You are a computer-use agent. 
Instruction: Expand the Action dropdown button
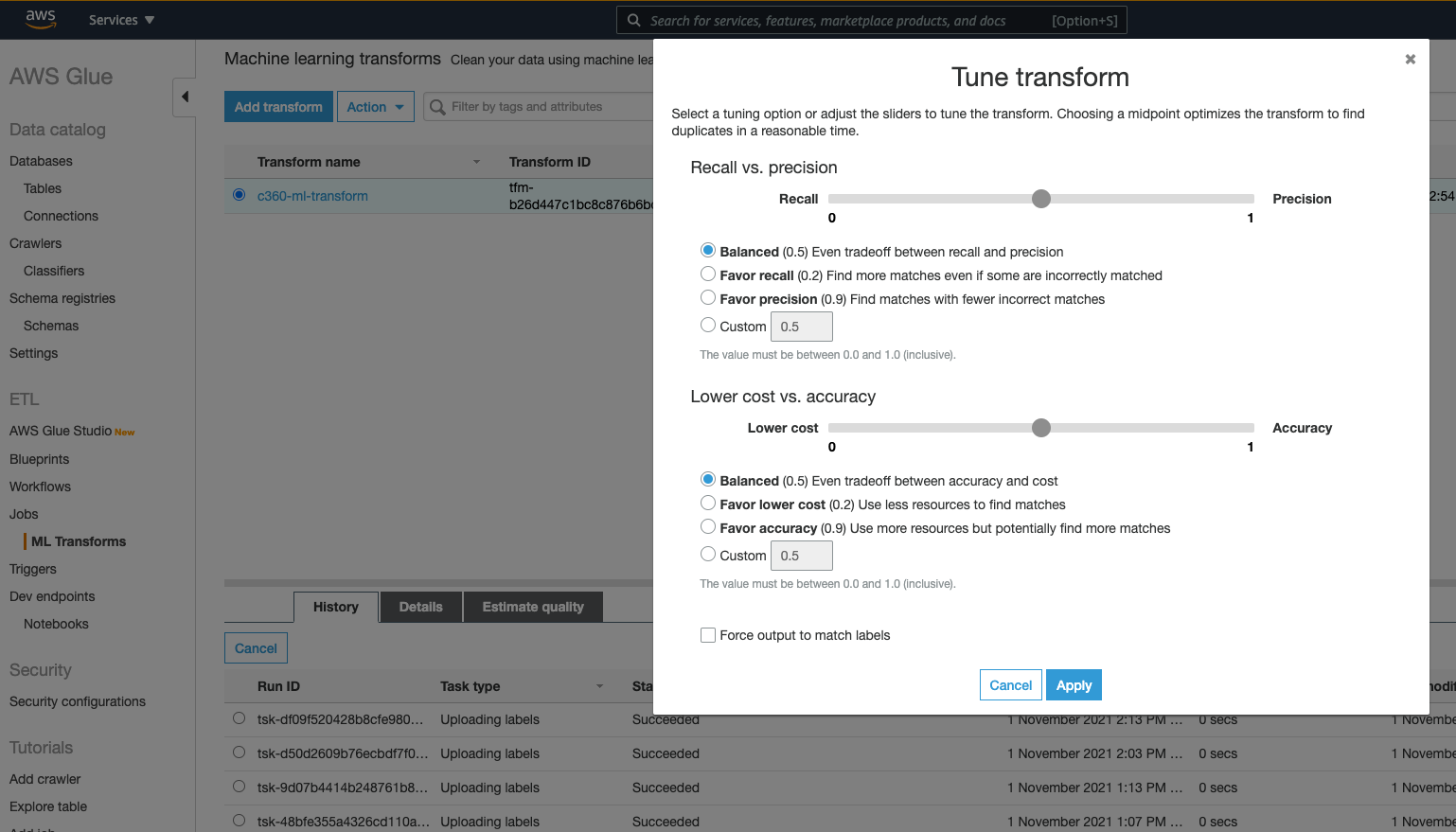[x=375, y=107]
